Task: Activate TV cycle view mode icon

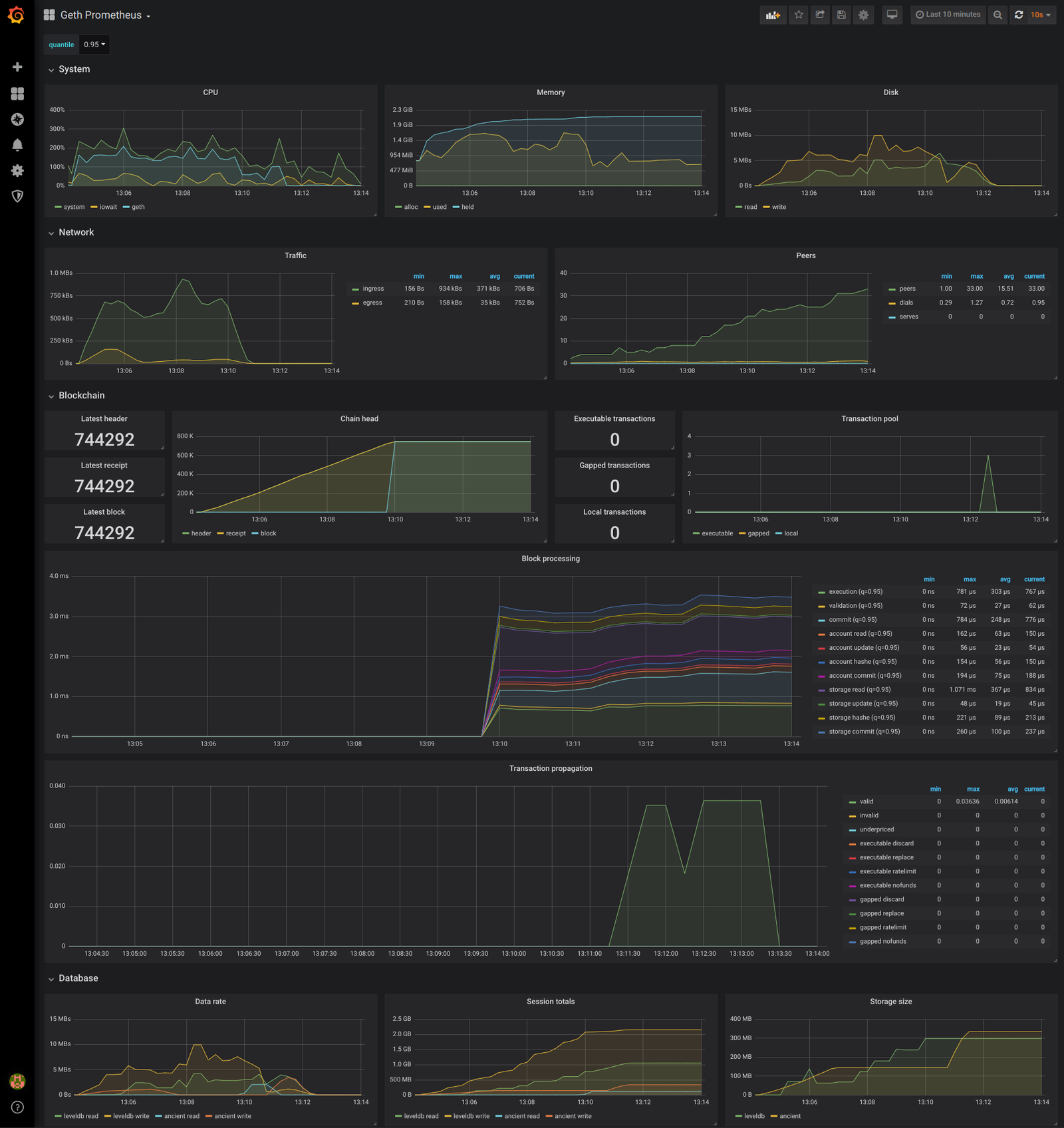Action: coord(892,14)
